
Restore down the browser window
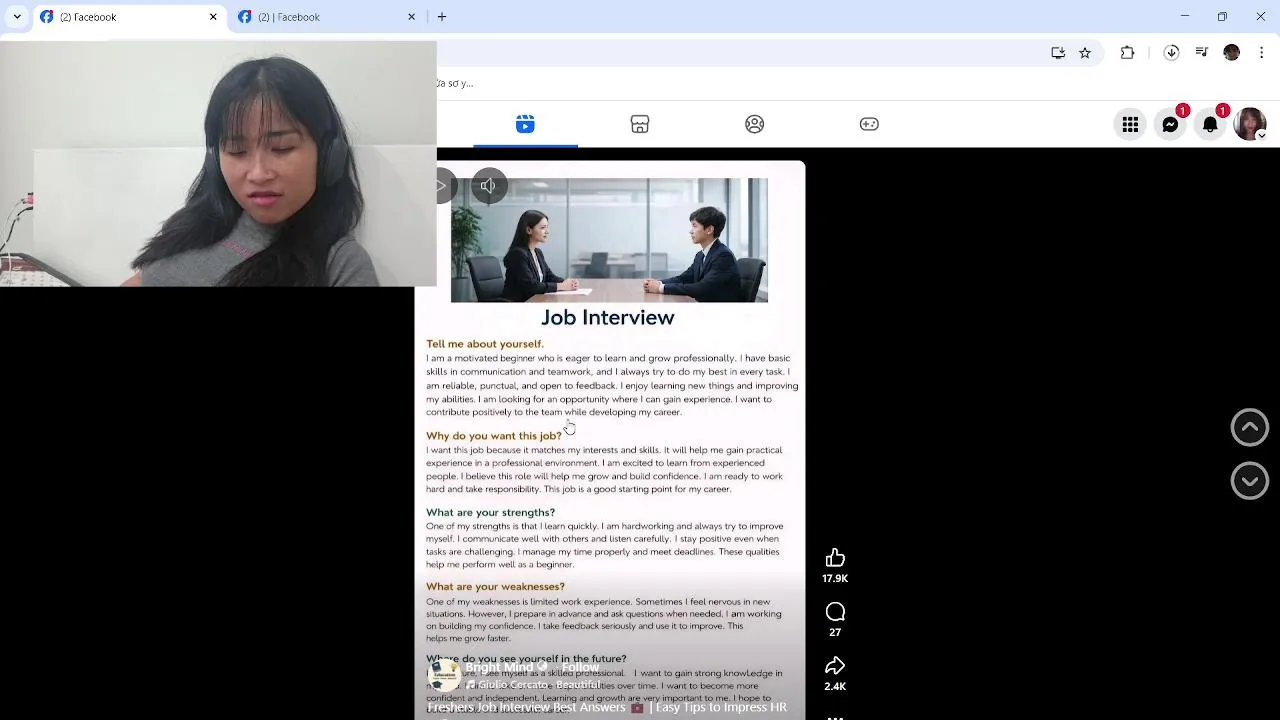1222,17
